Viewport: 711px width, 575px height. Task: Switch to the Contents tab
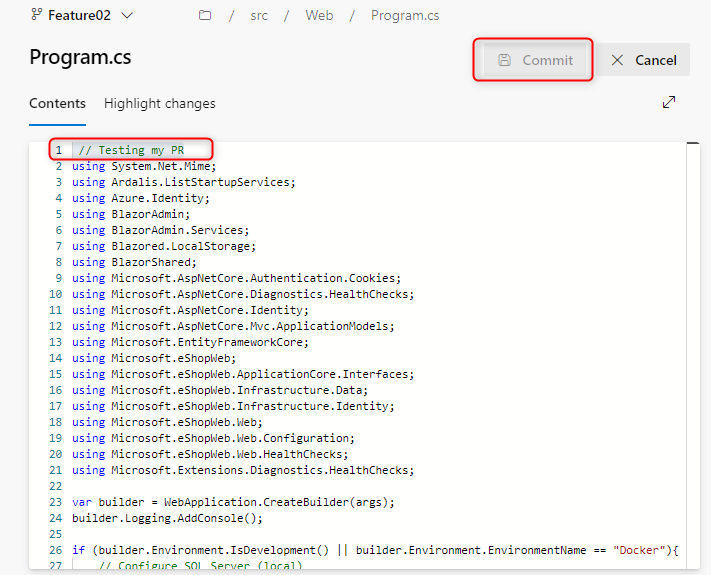coord(58,103)
